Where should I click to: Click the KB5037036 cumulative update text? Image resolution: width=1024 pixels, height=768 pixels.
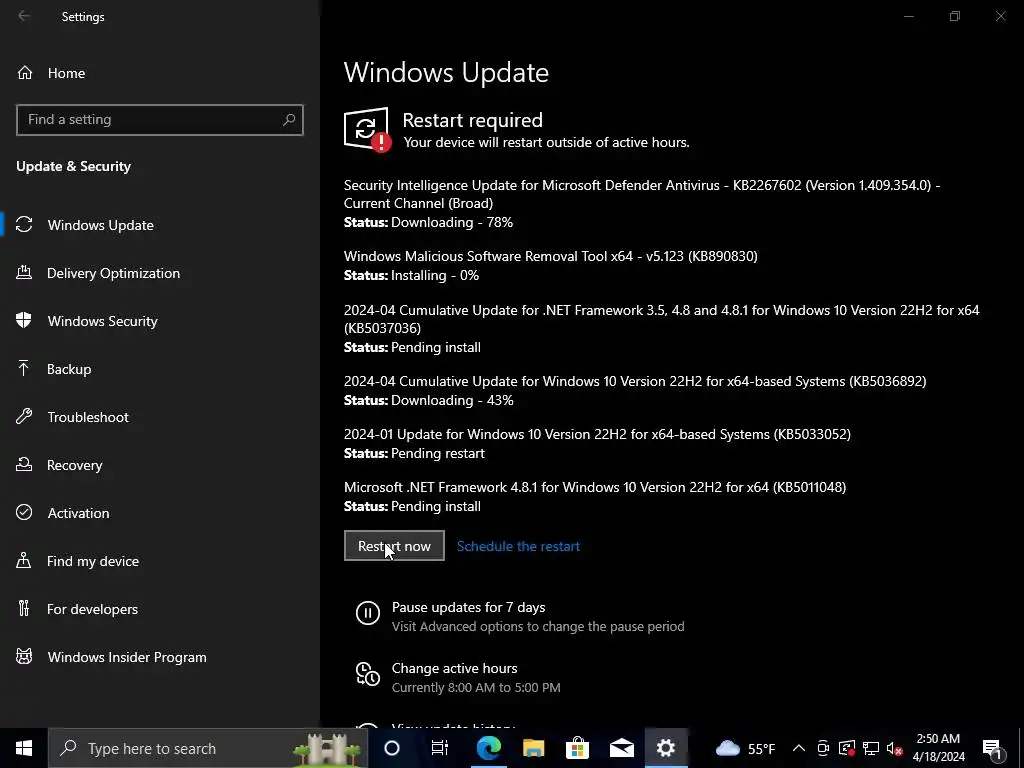tap(662, 319)
